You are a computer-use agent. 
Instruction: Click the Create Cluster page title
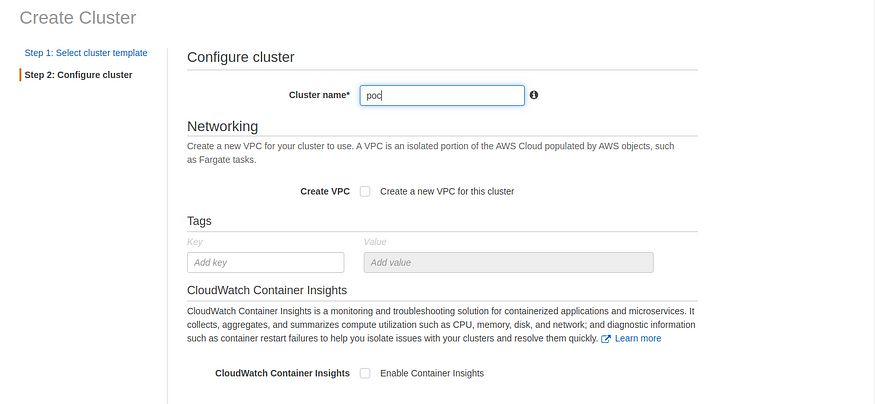pyautogui.click(x=78, y=17)
